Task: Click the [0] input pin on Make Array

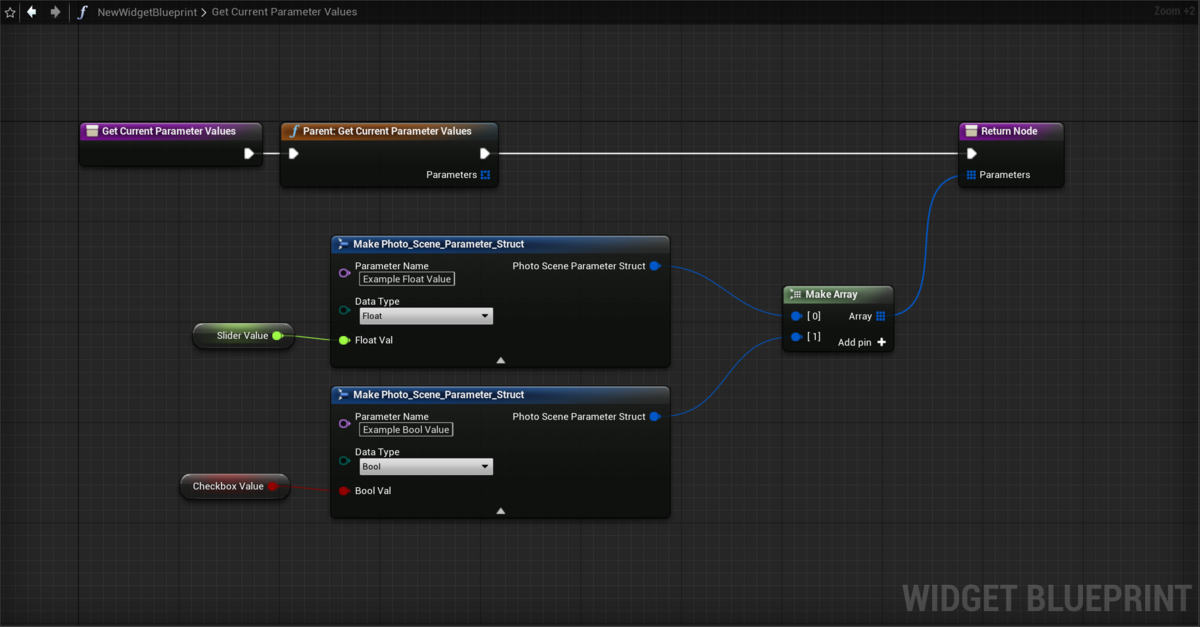Action: [x=794, y=315]
